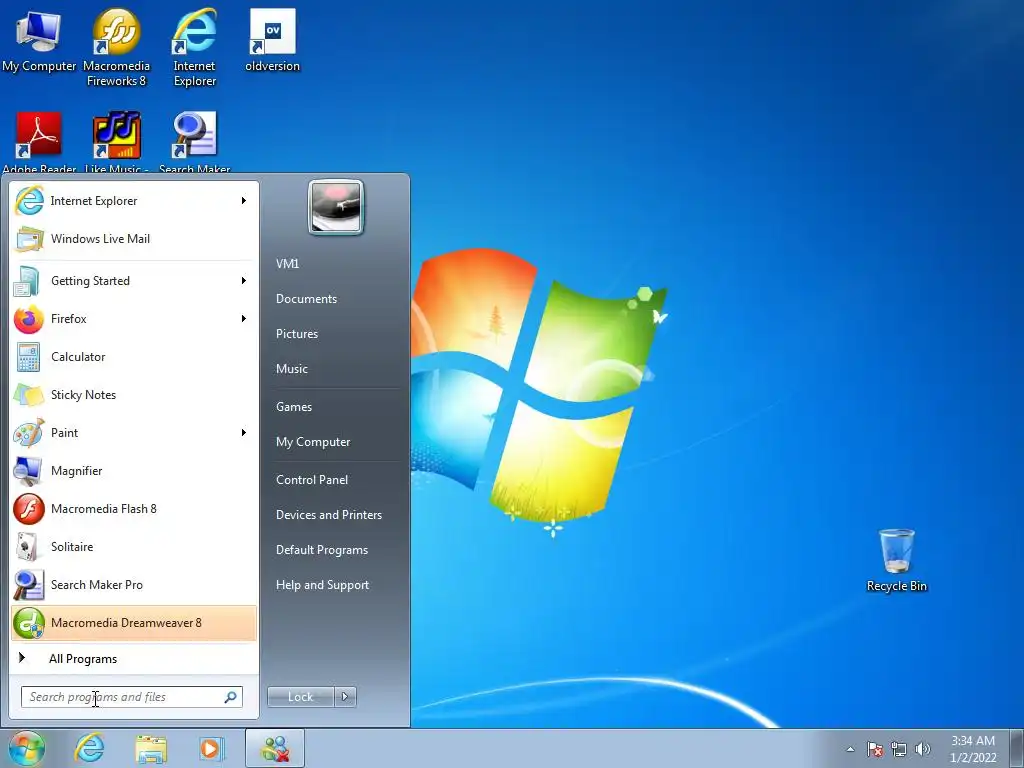This screenshot has width=1024, height=768.
Task: Click the Getting Started icon
Action: tap(28, 281)
